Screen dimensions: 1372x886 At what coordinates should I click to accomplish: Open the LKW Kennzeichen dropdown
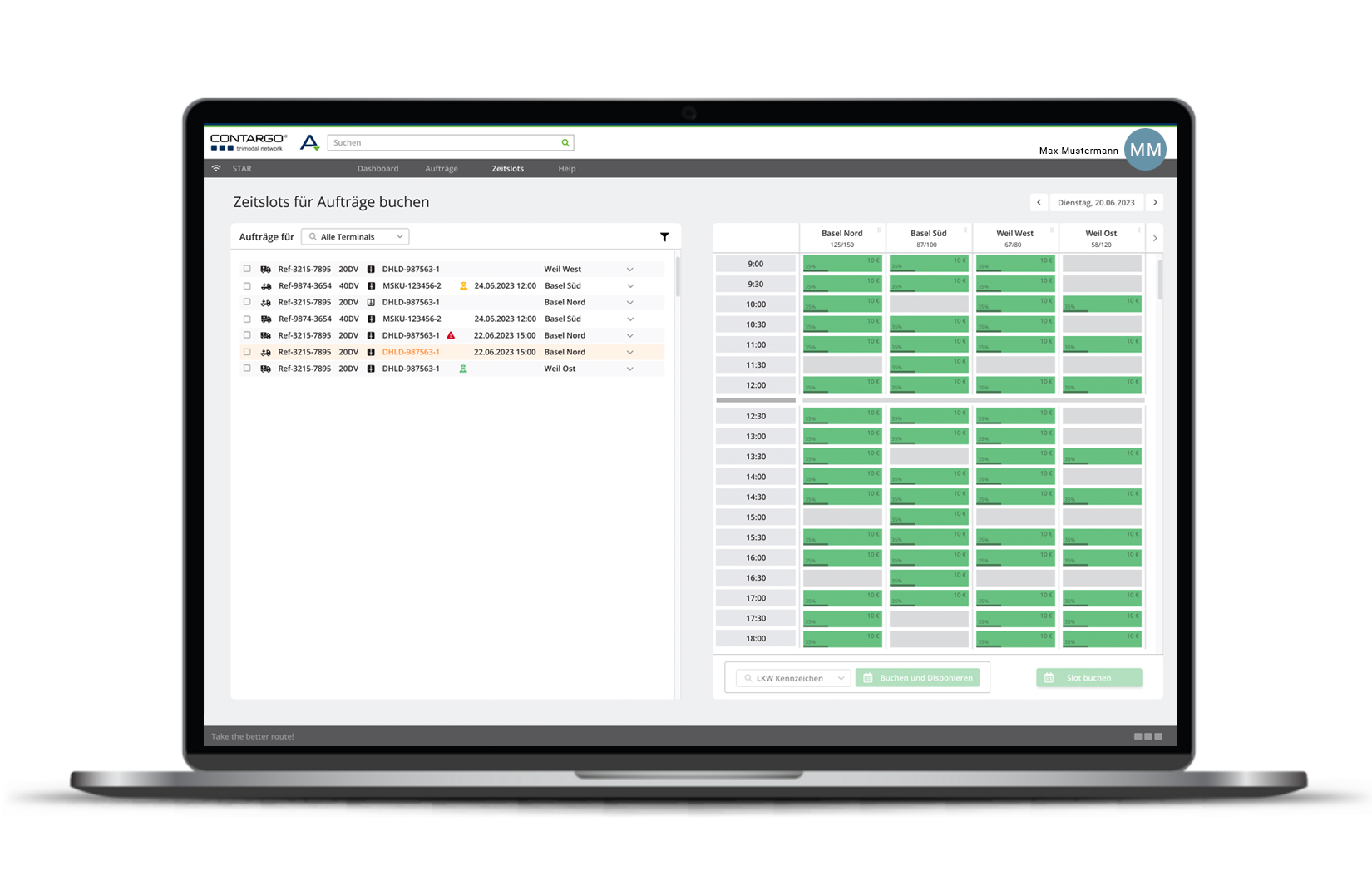pos(793,678)
